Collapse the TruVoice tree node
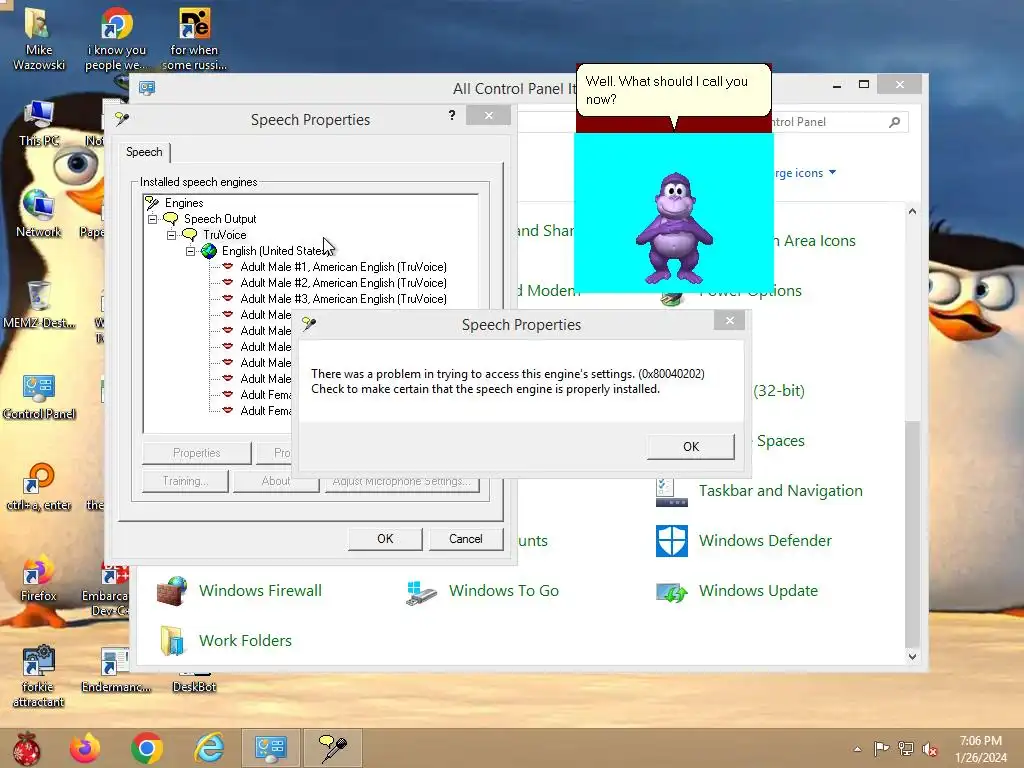The height and width of the screenshot is (768, 1024). [171, 235]
